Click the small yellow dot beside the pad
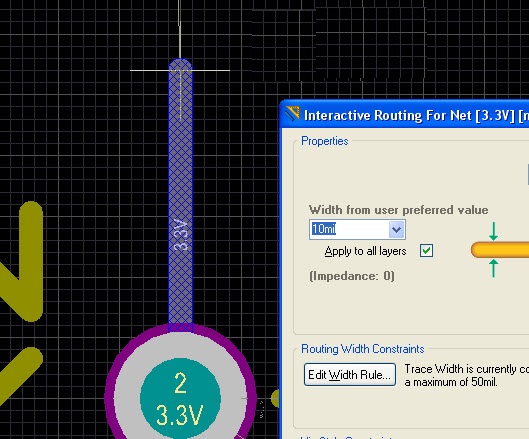Screen dimensions: 529x439 click(x=275, y=398)
